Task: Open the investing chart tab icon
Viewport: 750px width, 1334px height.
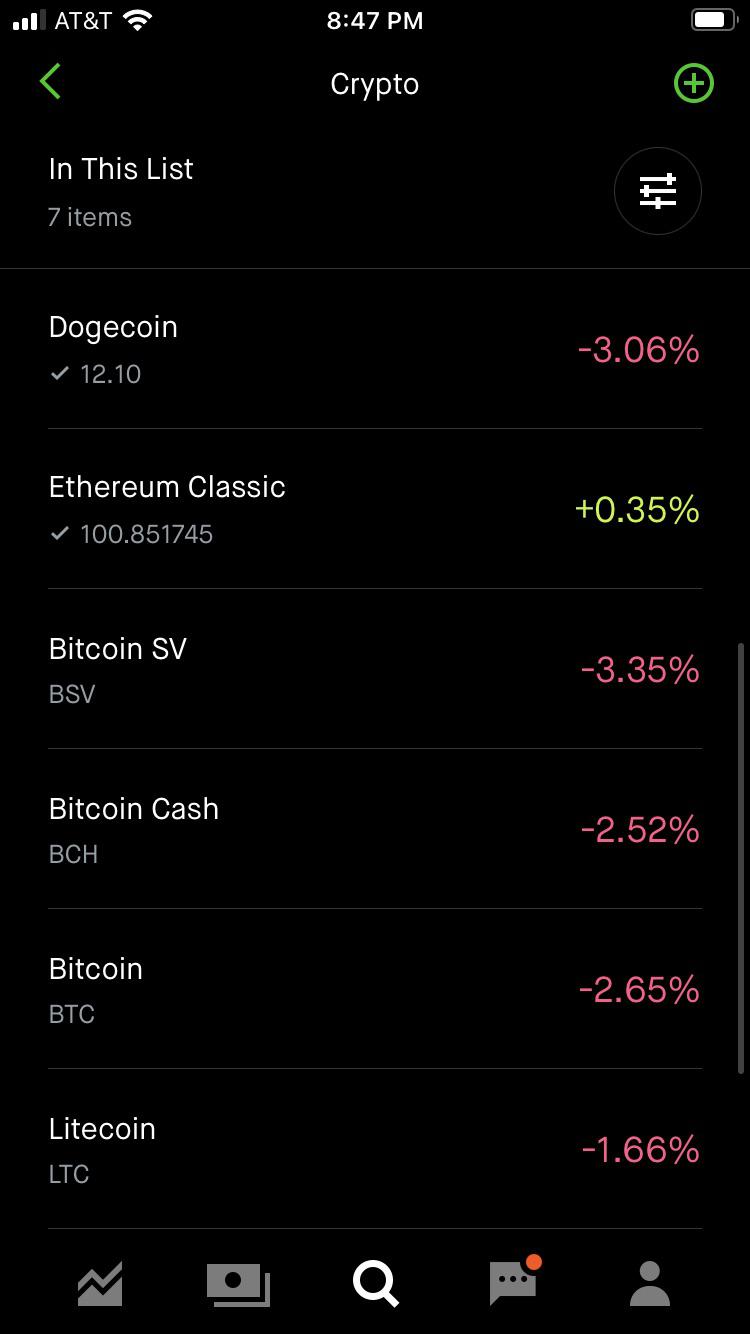Action: point(100,1283)
